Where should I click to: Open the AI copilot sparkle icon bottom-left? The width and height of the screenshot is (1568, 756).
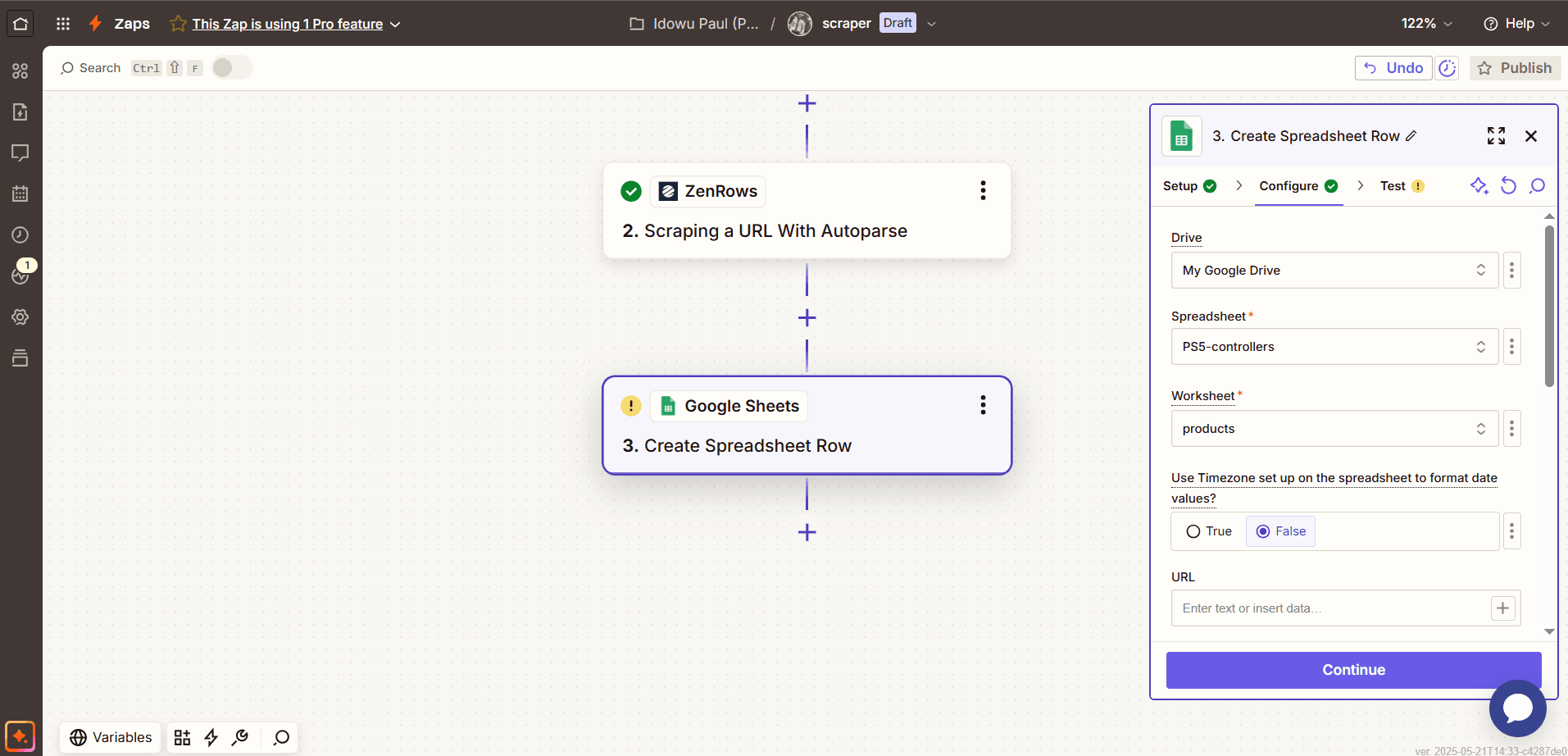(x=20, y=736)
